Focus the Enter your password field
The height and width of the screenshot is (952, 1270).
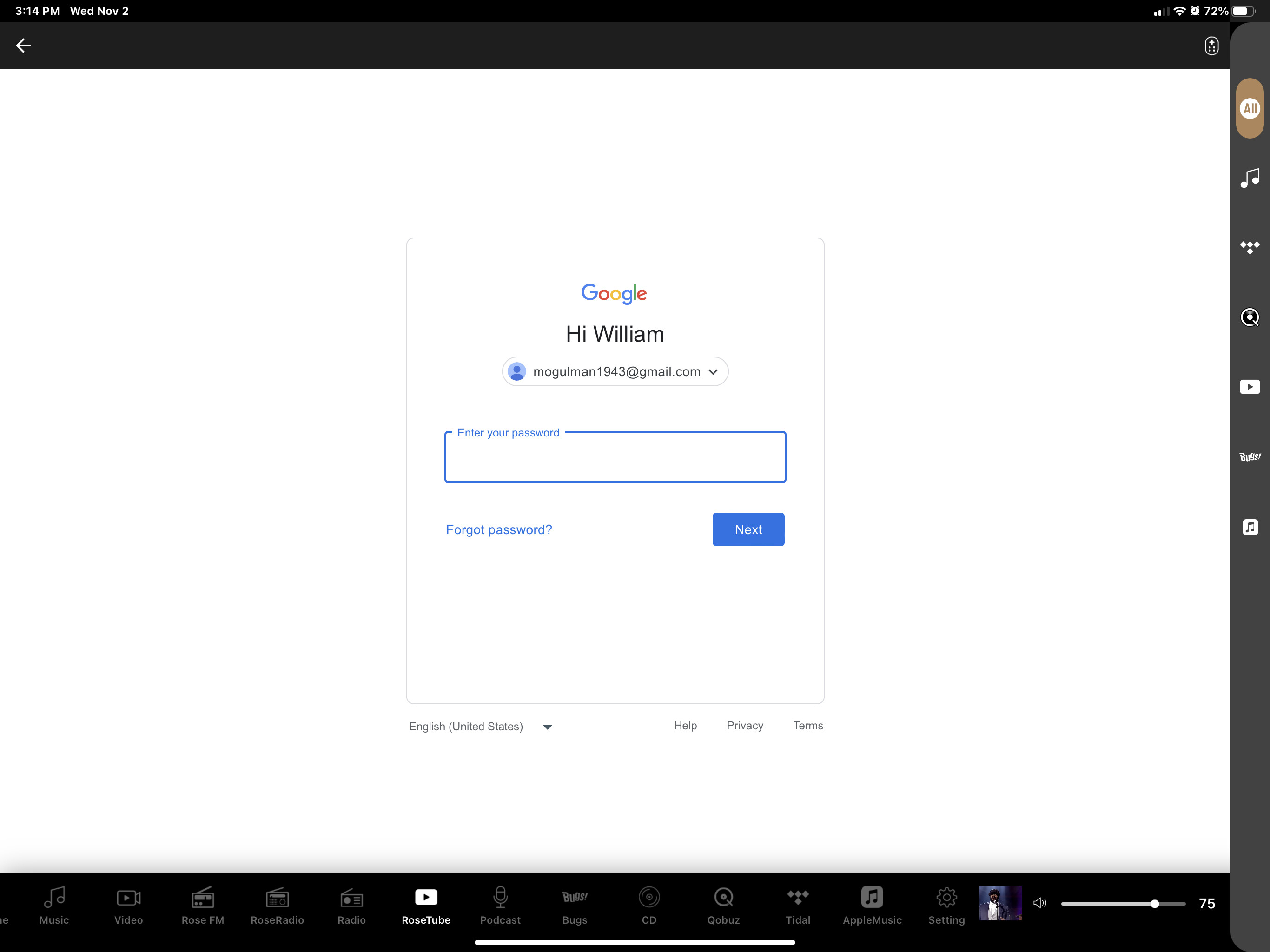(x=615, y=457)
